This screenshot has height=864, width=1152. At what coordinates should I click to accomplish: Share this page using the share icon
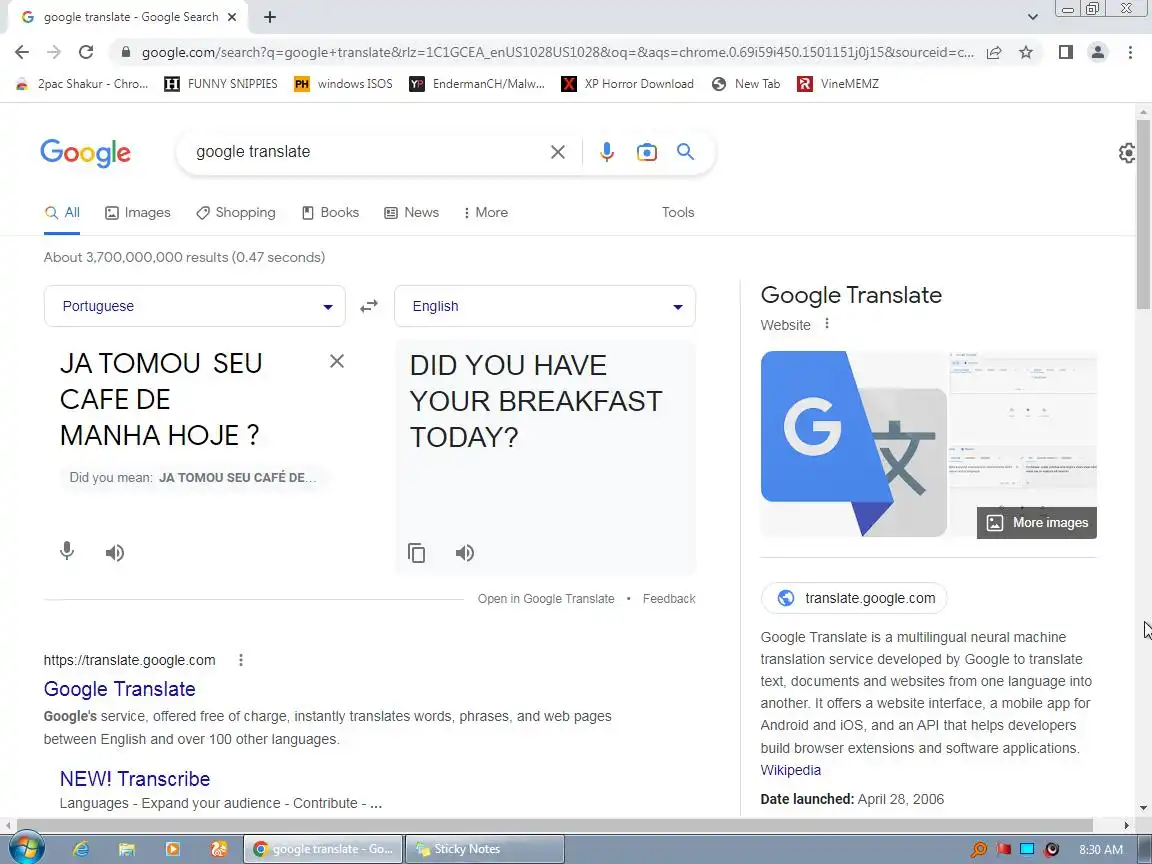994,52
